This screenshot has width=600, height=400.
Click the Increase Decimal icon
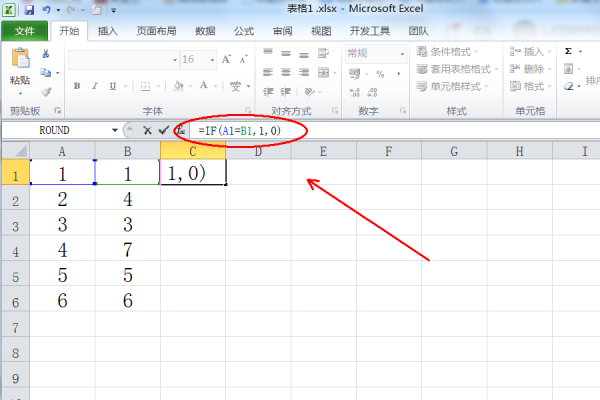[354, 92]
